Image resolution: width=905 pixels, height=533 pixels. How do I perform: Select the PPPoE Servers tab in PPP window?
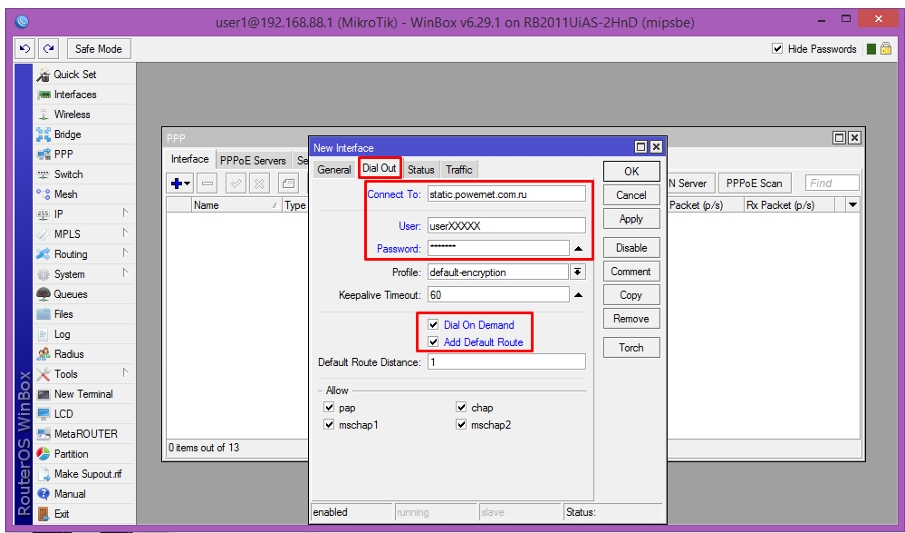[253, 161]
